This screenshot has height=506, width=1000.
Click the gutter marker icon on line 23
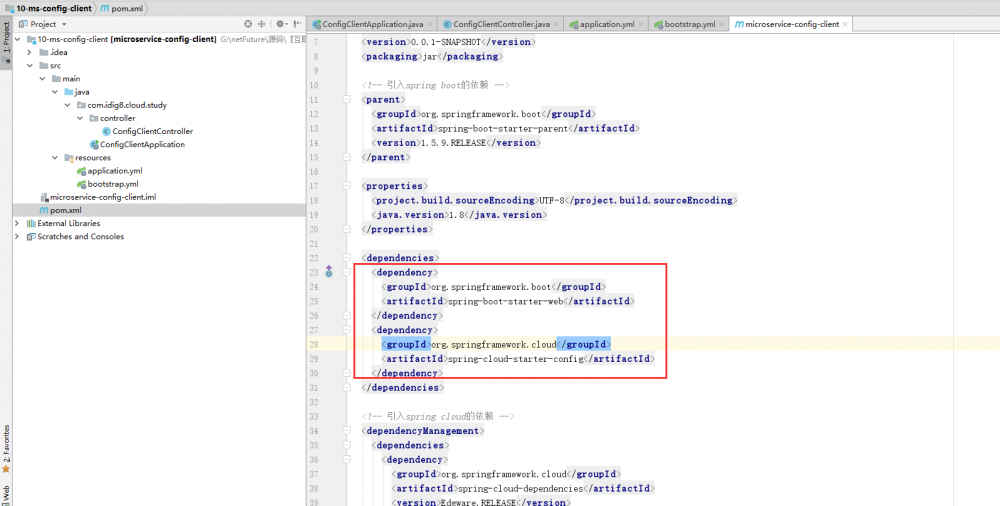327,272
